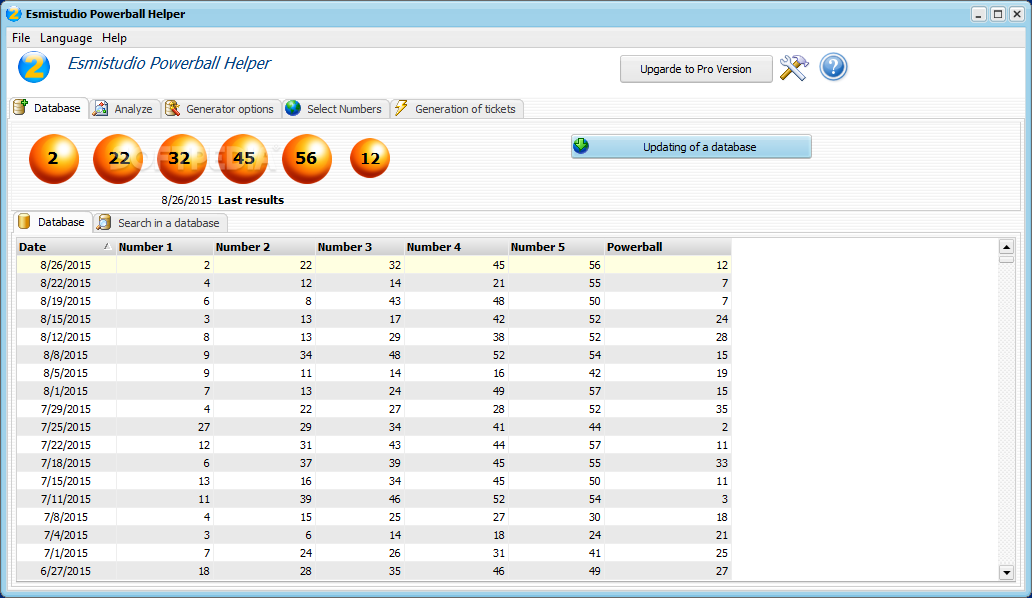
Task: Select the row dated 8/5/2015
Action: [x=374, y=373]
